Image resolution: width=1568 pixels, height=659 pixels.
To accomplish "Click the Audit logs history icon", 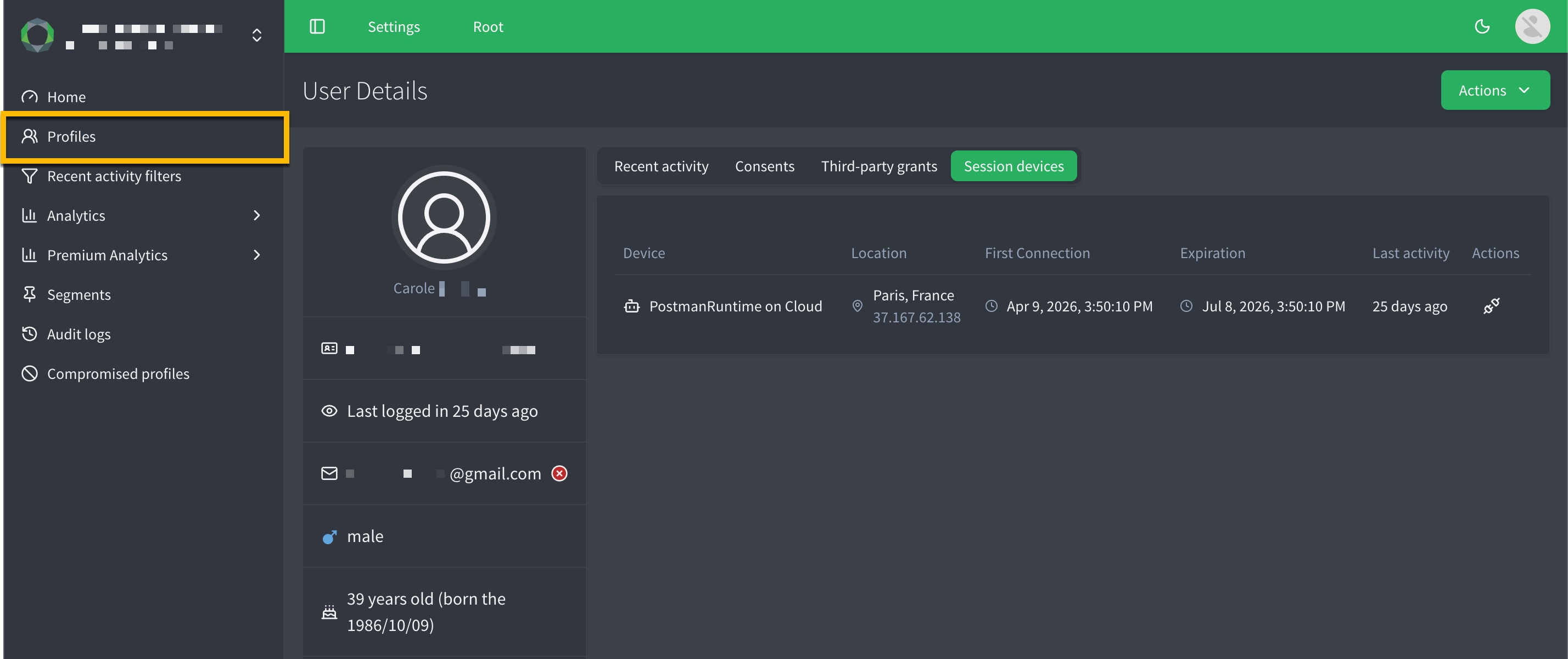I will (x=29, y=334).
